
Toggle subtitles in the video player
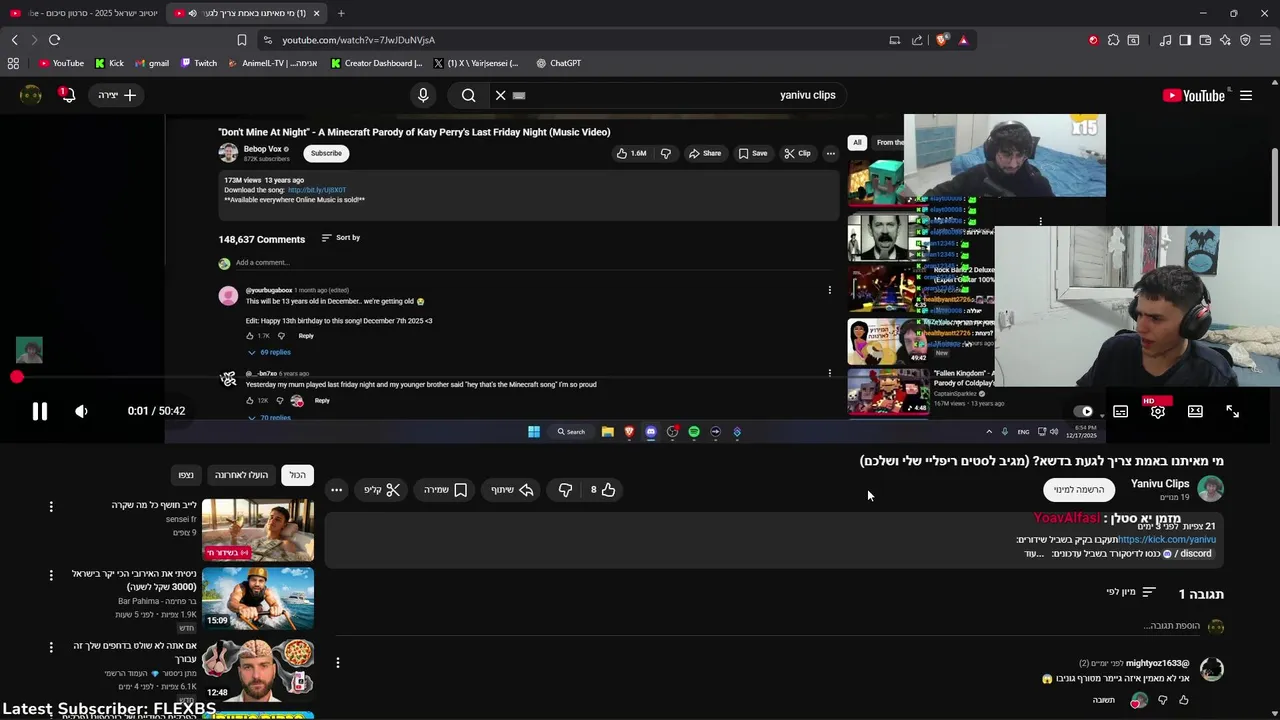click(1121, 411)
